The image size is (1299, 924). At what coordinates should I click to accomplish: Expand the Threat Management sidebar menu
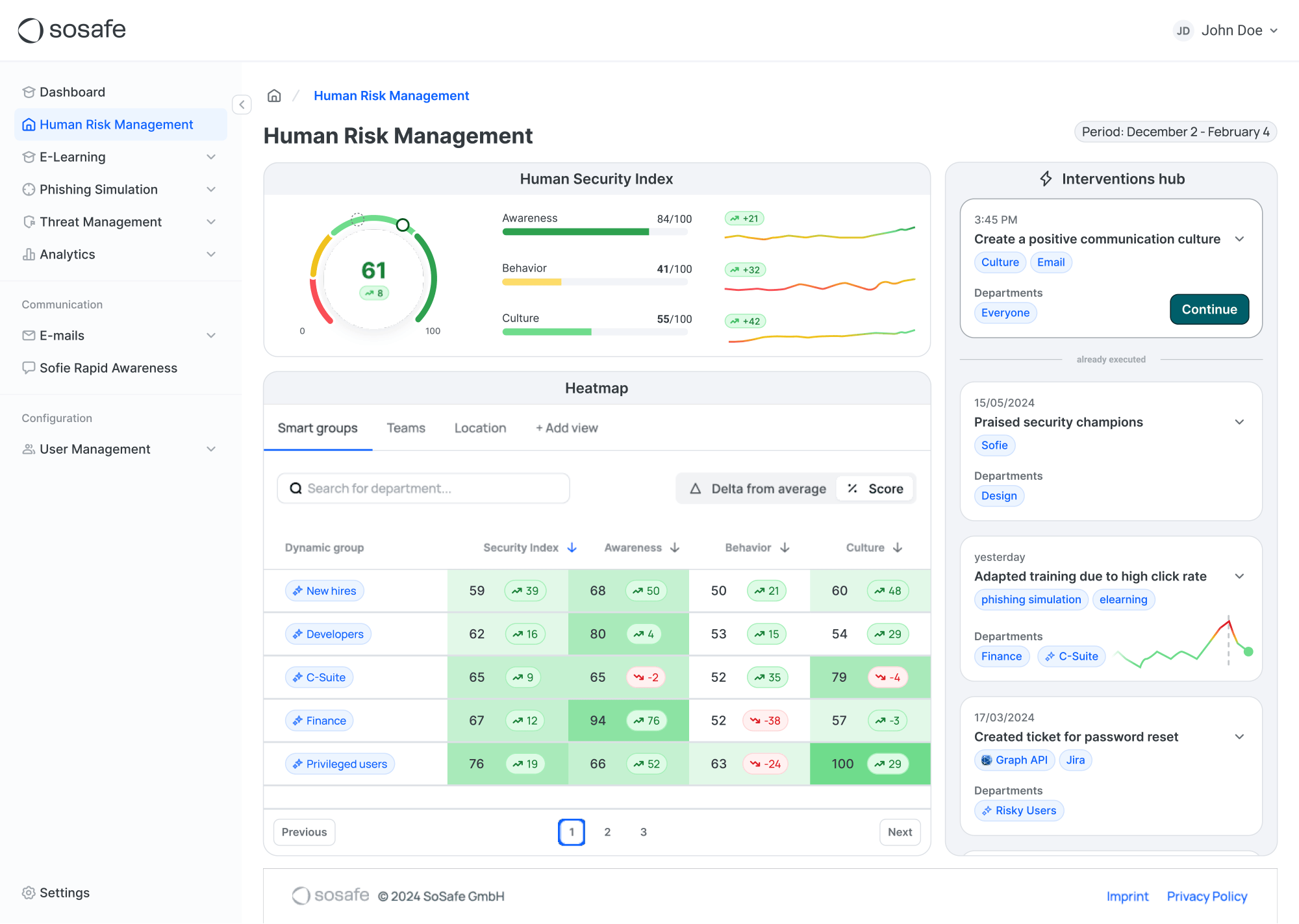tap(211, 222)
